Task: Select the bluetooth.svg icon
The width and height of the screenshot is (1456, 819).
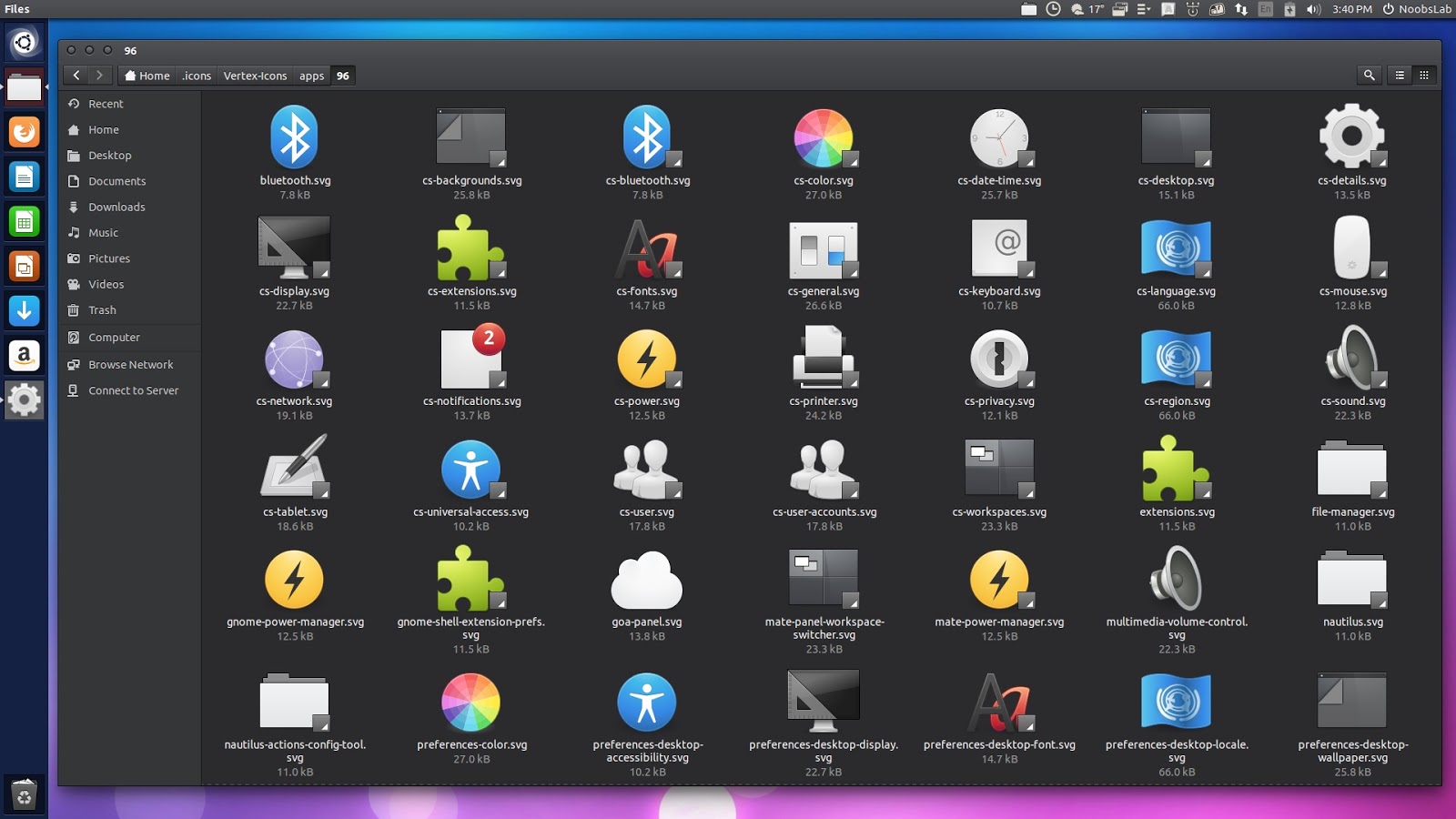Action: click(x=294, y=138)
